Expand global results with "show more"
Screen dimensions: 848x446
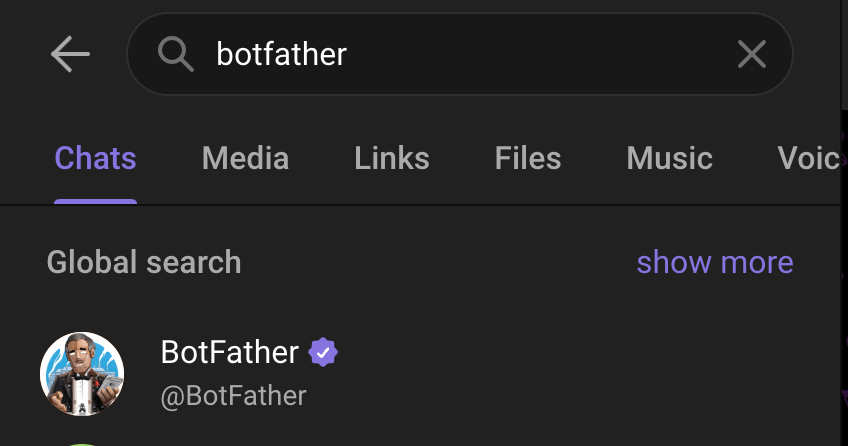coord(714,262)
